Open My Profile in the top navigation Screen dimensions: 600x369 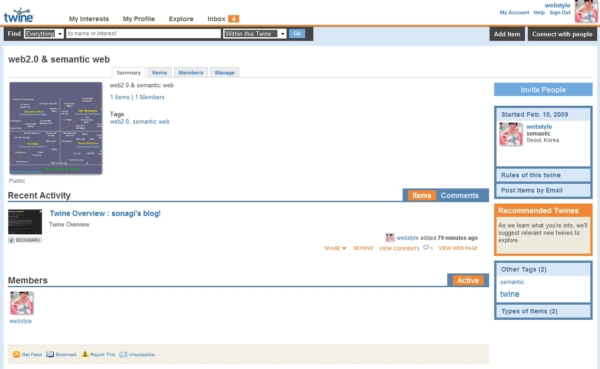pos(139,19)
